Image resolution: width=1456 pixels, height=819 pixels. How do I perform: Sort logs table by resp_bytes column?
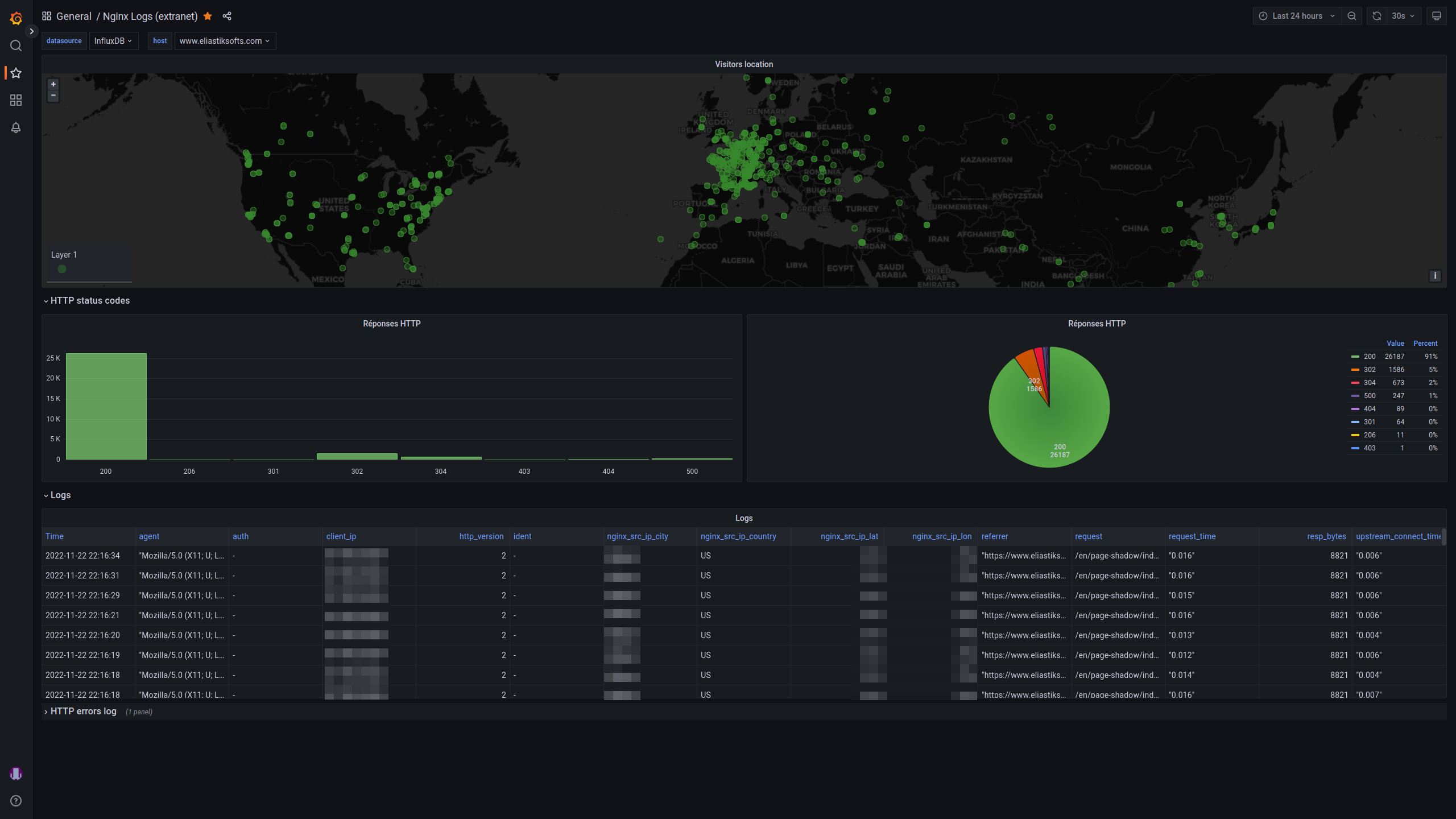[x=1326, y=536]
